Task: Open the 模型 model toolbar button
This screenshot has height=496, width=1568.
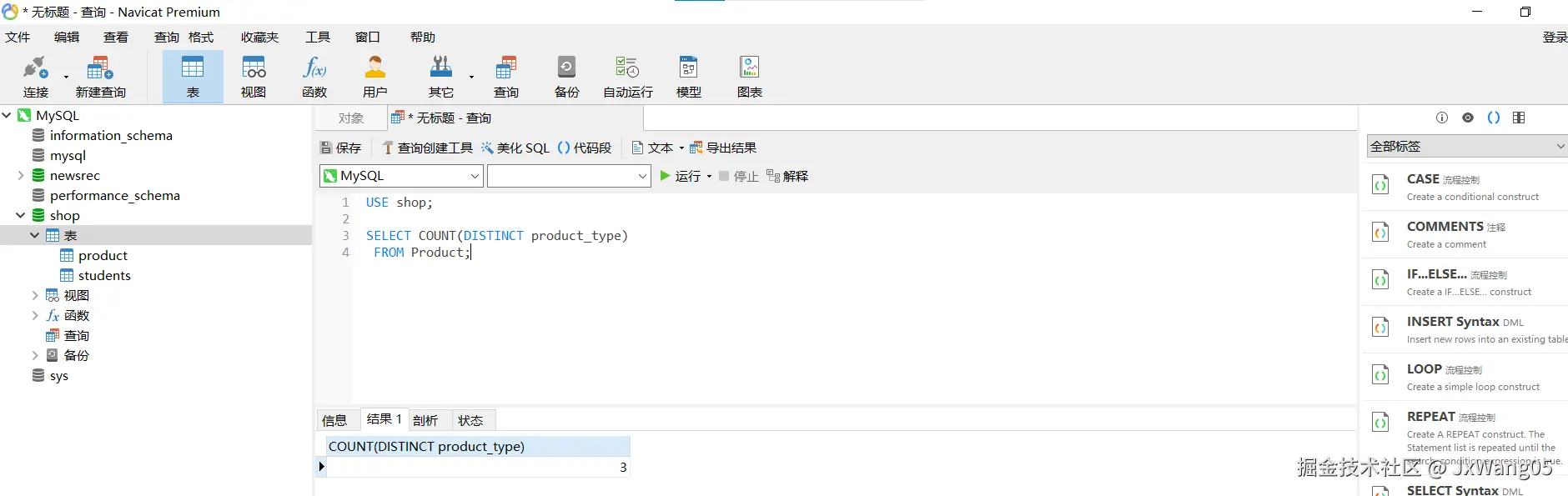Action: click(688, 76)
